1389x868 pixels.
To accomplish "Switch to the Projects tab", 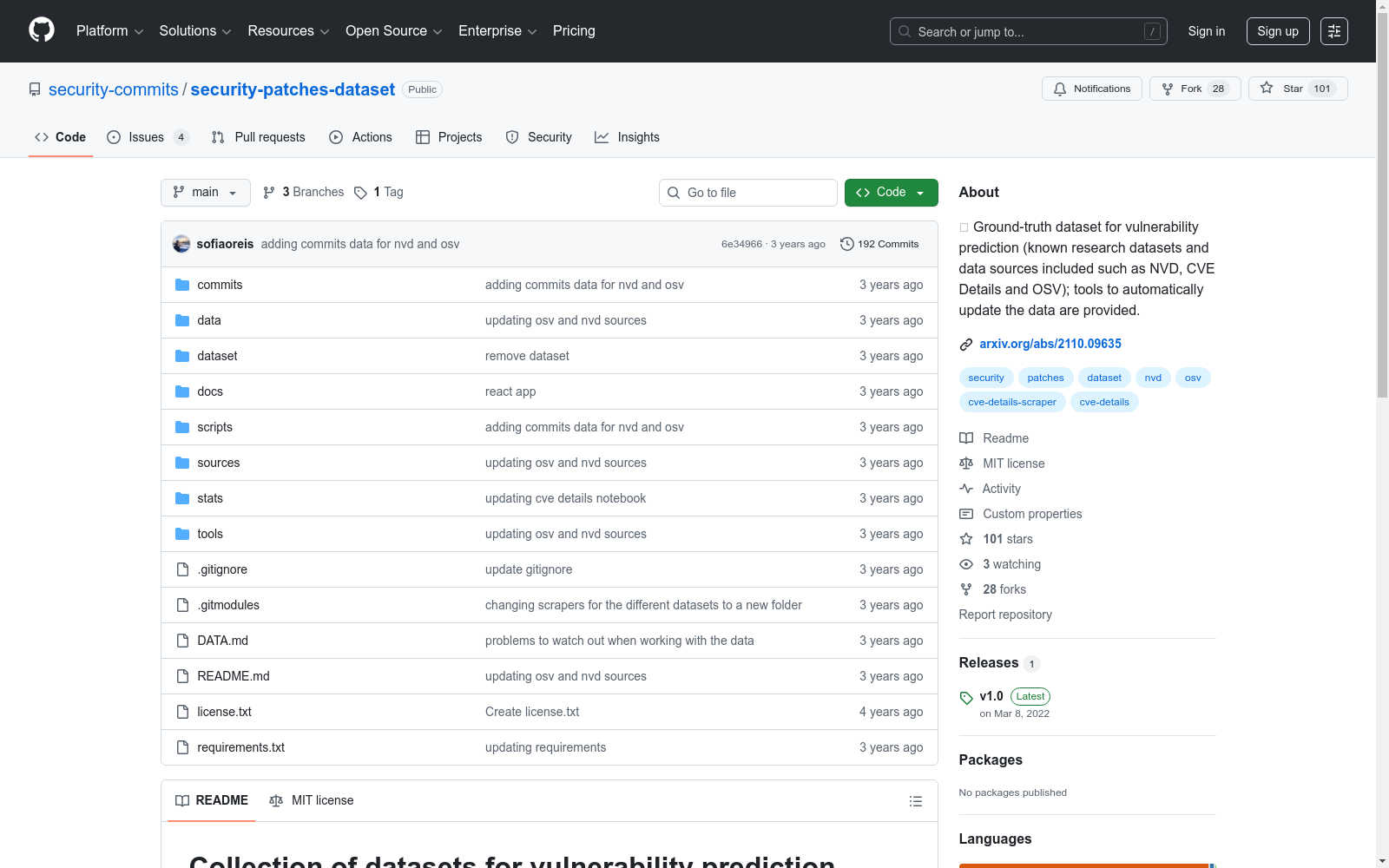I will tap(449, 137).
